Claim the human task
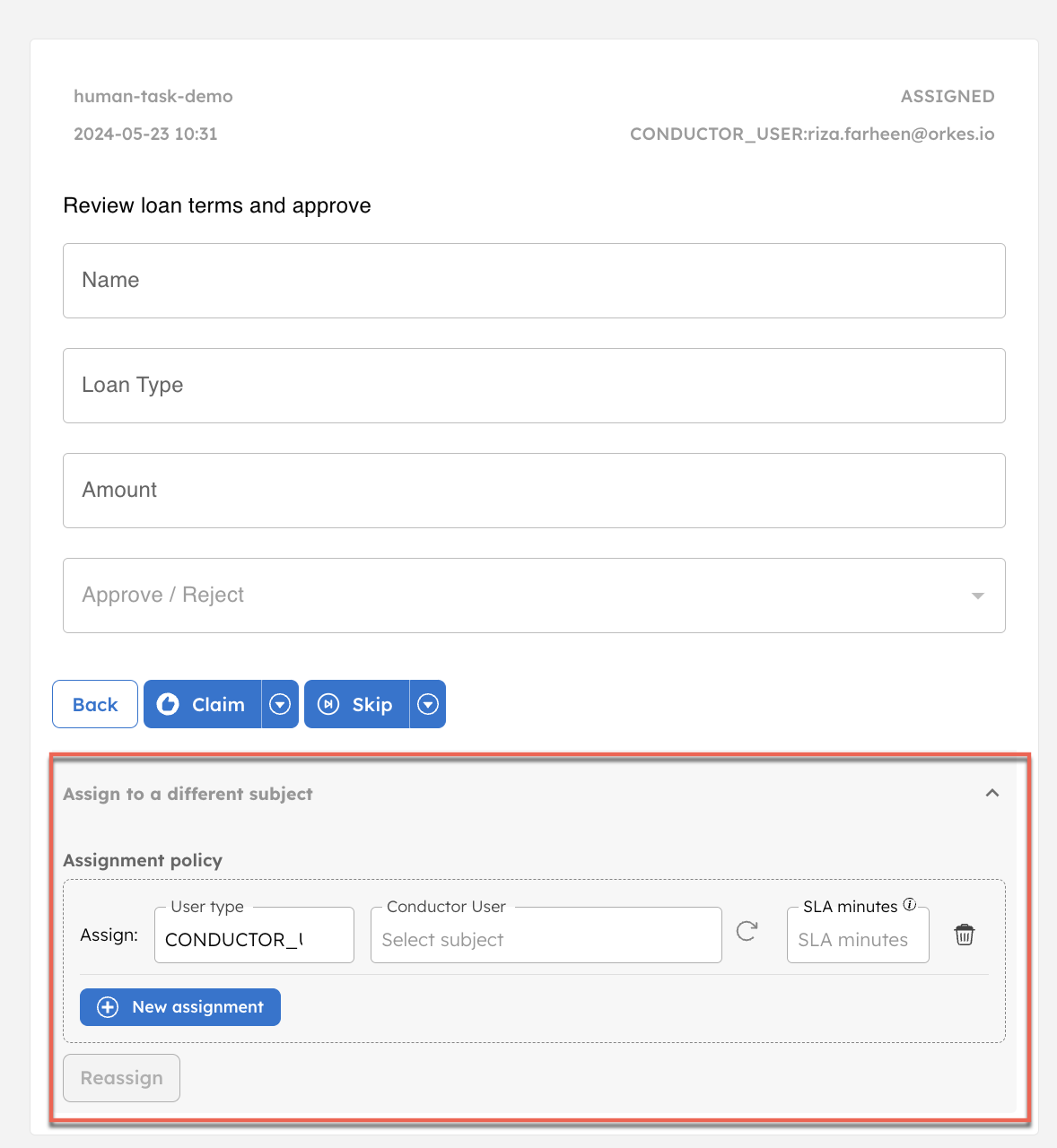This screenshot has width=1057, height=1148. tap(203, 704)
